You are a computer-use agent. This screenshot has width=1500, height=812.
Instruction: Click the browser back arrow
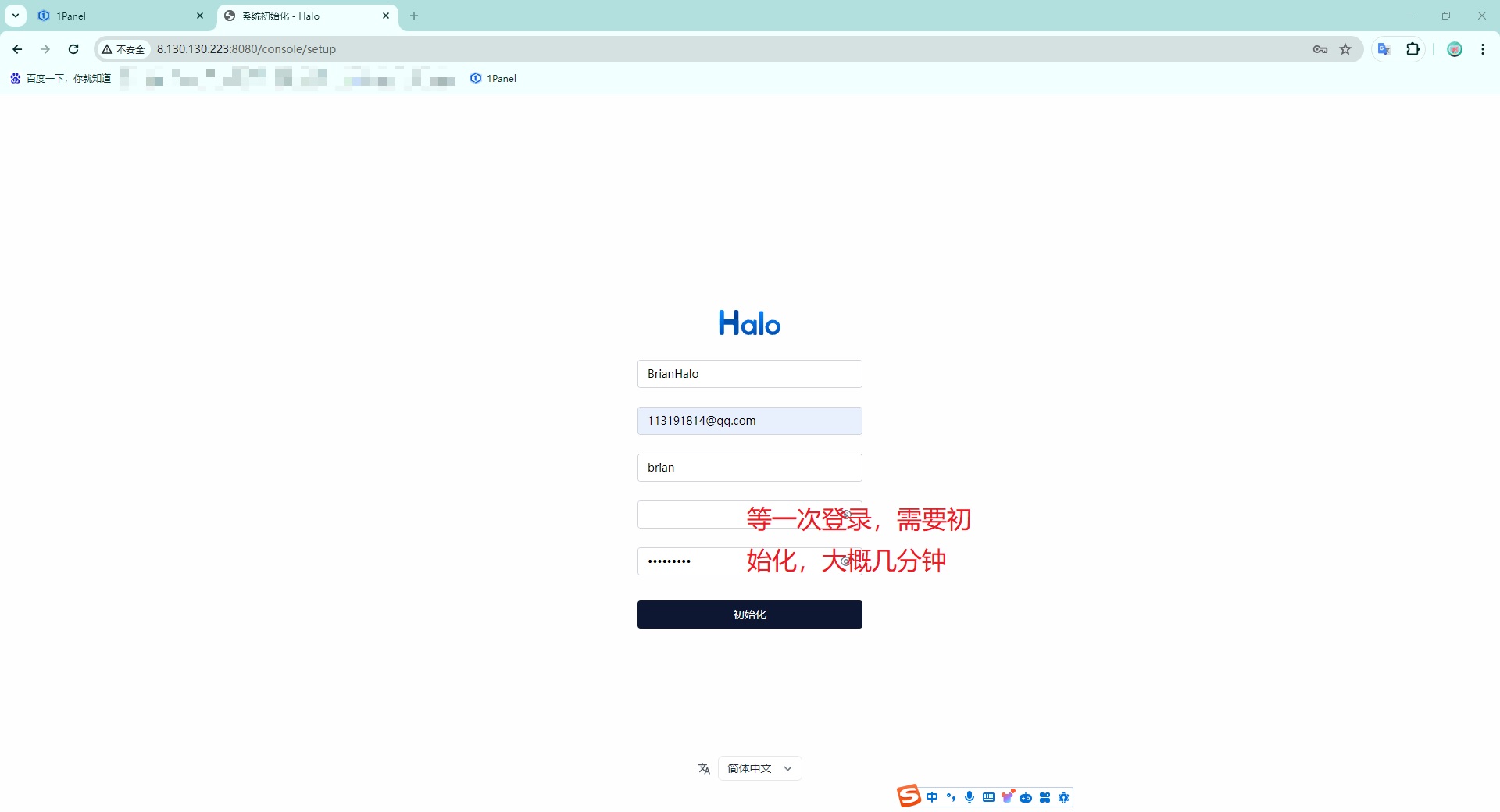17,49
